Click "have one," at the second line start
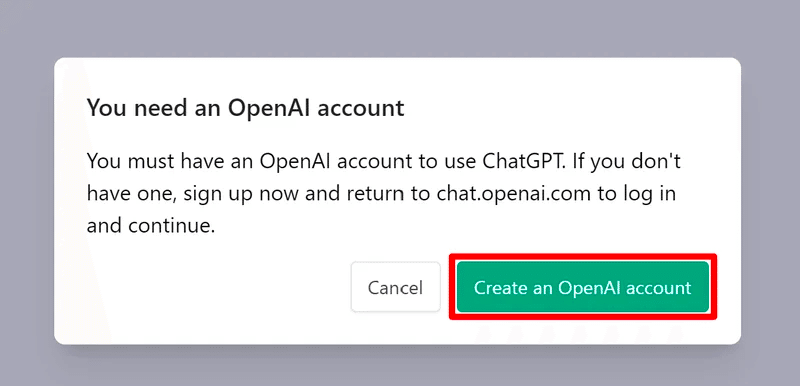800x386 pixels. (x=132, y=194)
